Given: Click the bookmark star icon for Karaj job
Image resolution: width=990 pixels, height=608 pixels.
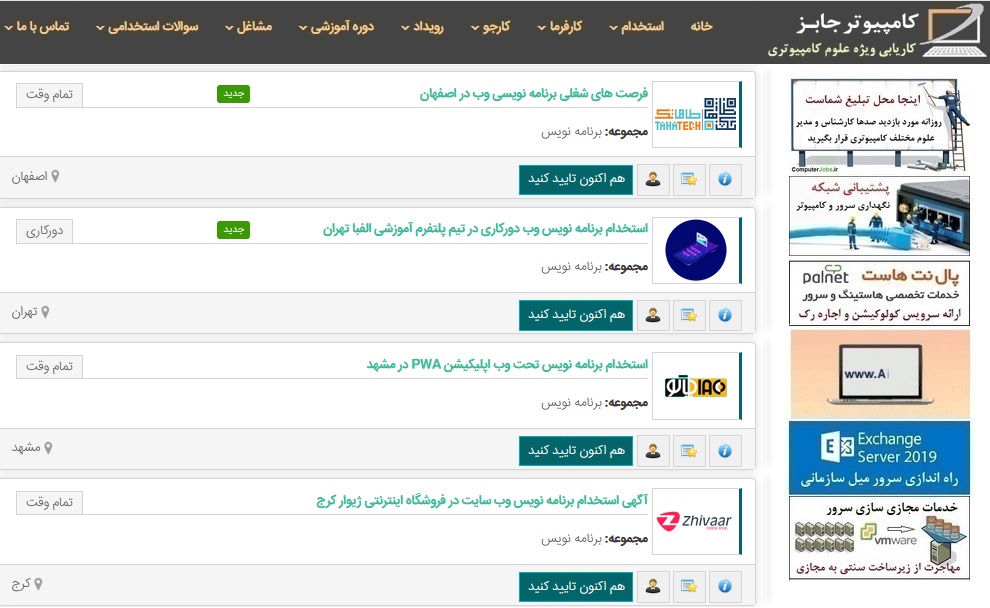Looking at the screenshot, I should pyautogui.click(x=689, y=587).
